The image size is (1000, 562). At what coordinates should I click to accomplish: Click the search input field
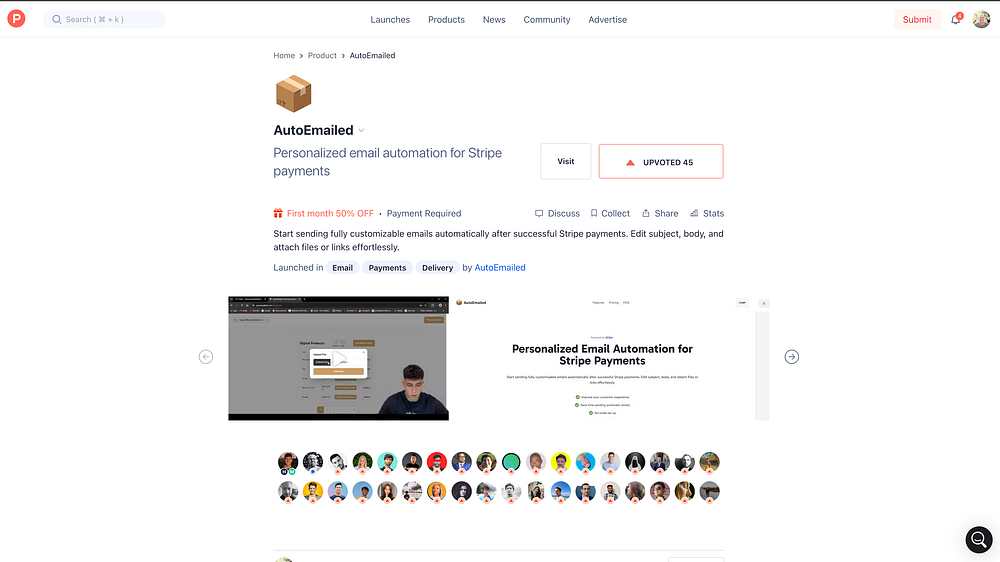point(104,19)
